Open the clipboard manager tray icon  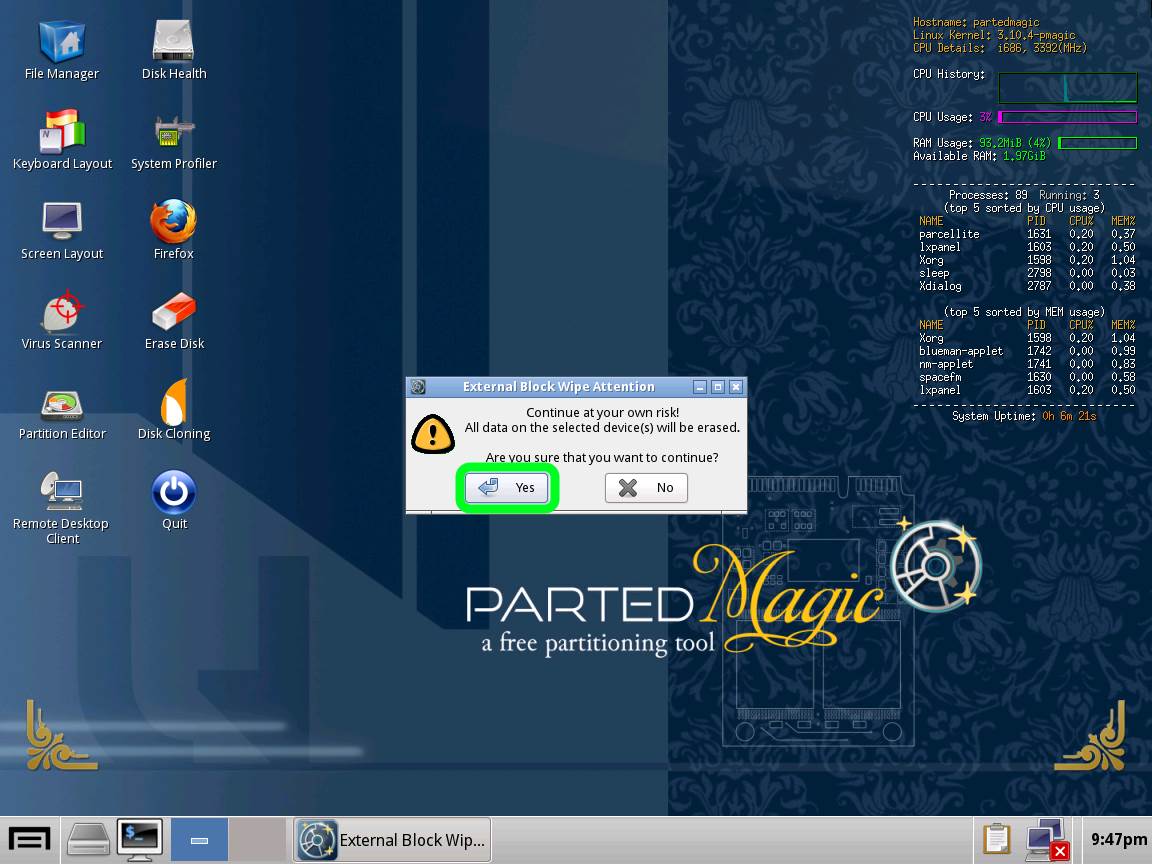point(997,839)
